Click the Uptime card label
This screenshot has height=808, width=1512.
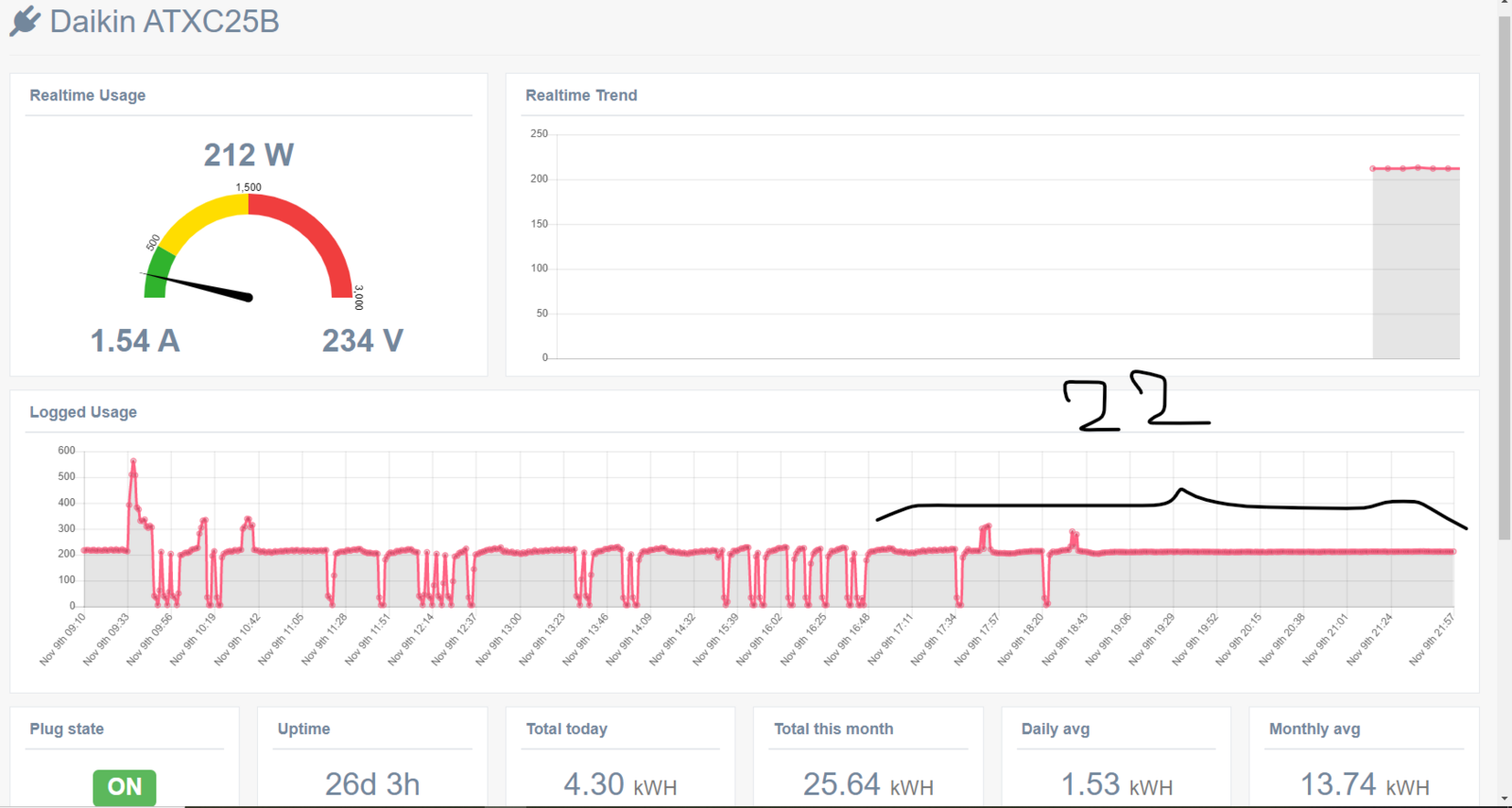(x=304, y=729)
